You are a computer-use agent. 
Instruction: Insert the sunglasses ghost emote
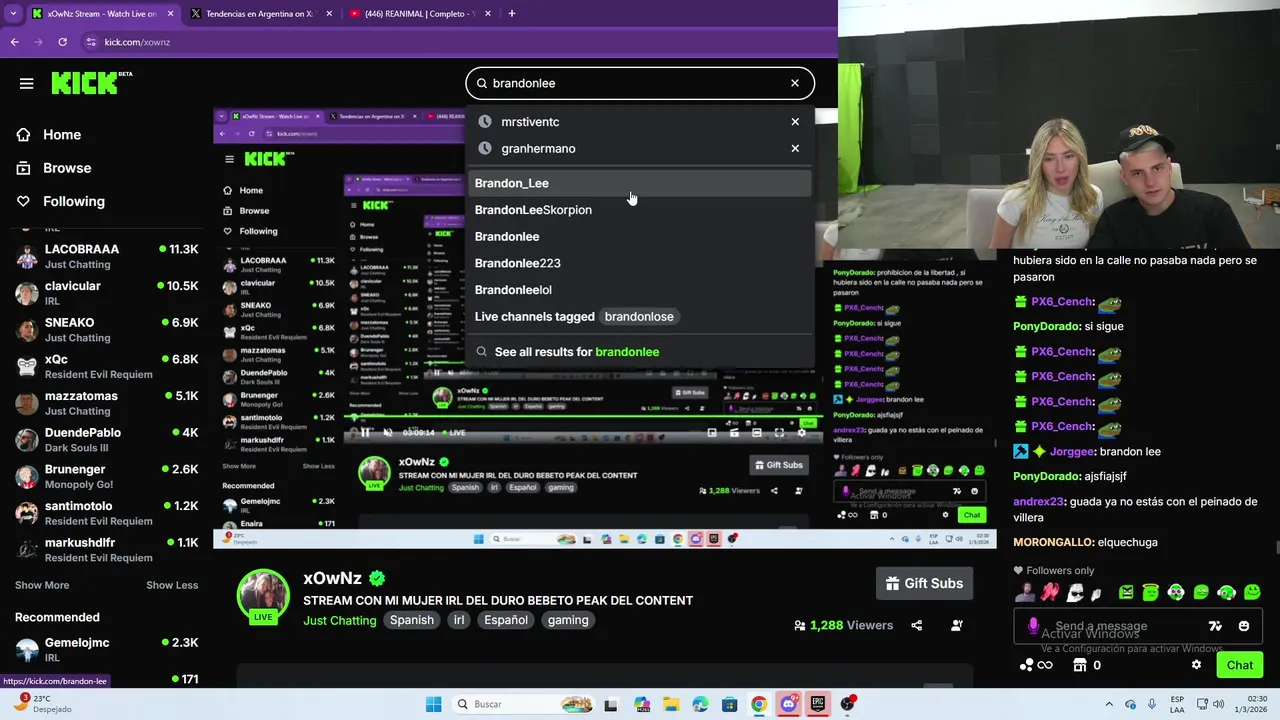click(x=1074, y=593)
